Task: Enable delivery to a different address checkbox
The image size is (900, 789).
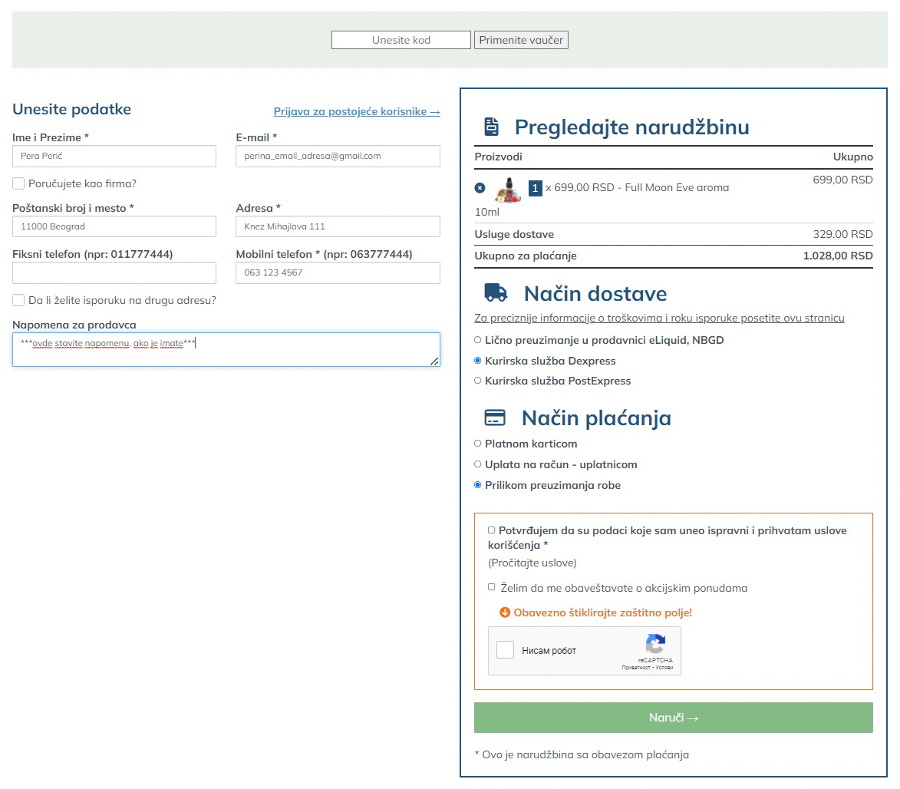Action: pos(19,300)
